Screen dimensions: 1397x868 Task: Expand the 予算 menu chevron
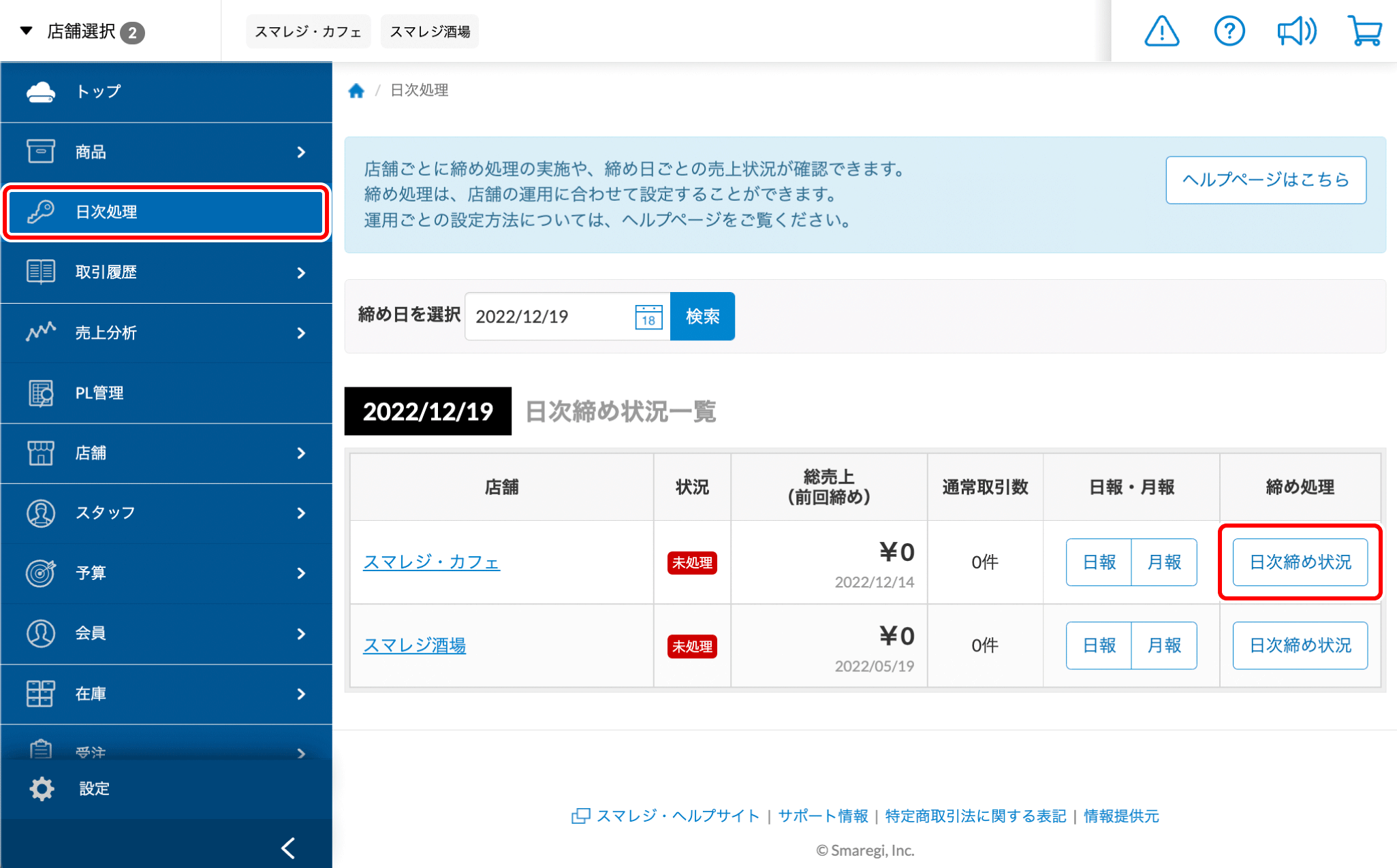coord(301,573)
